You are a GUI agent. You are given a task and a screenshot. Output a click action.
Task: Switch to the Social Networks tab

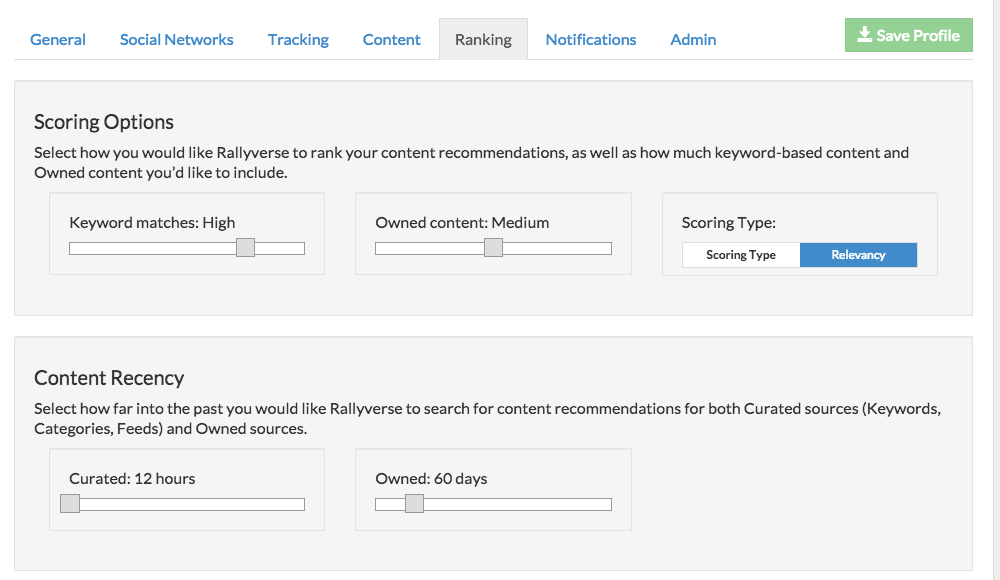pos(176,40)
